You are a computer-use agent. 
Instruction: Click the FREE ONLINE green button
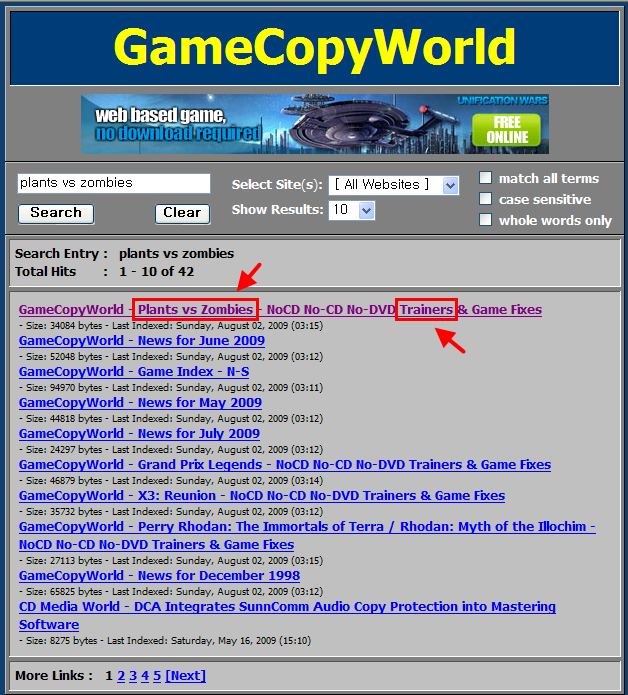[507, 130]
